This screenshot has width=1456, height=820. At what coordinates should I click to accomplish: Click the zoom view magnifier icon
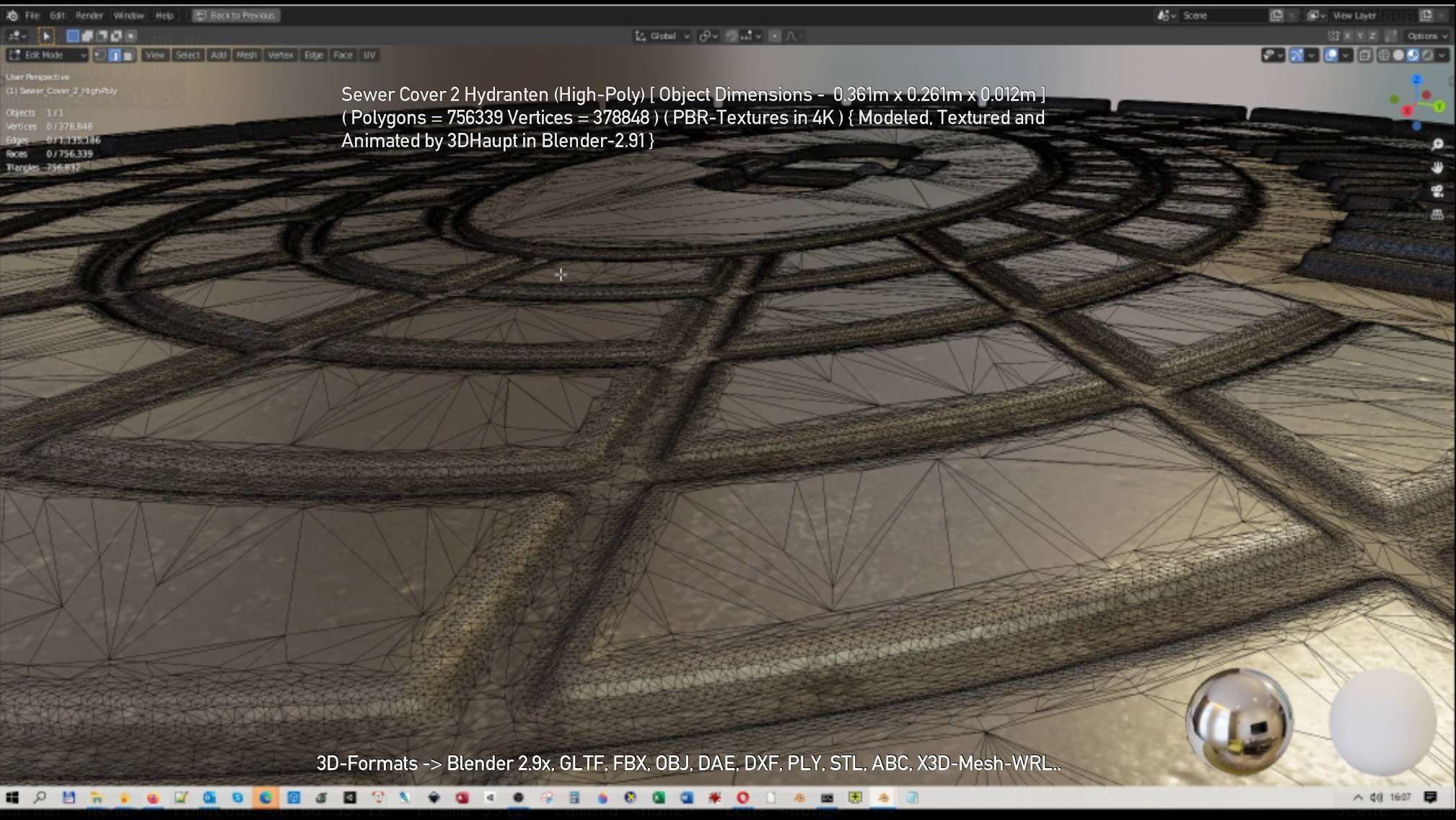pyautogui.click(x=1437, y=144)
